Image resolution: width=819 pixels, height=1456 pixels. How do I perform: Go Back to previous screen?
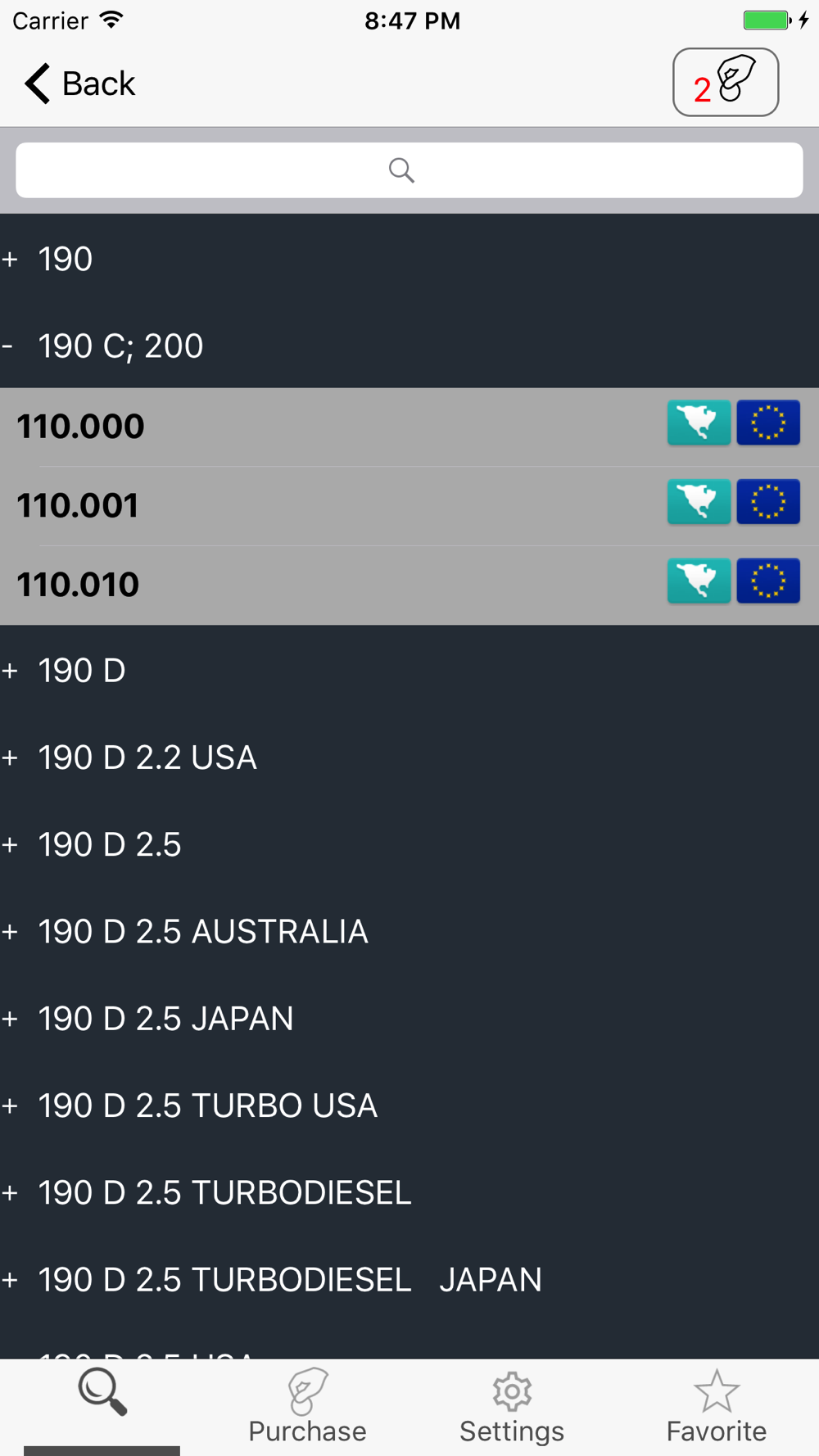[x=79, y=84]
